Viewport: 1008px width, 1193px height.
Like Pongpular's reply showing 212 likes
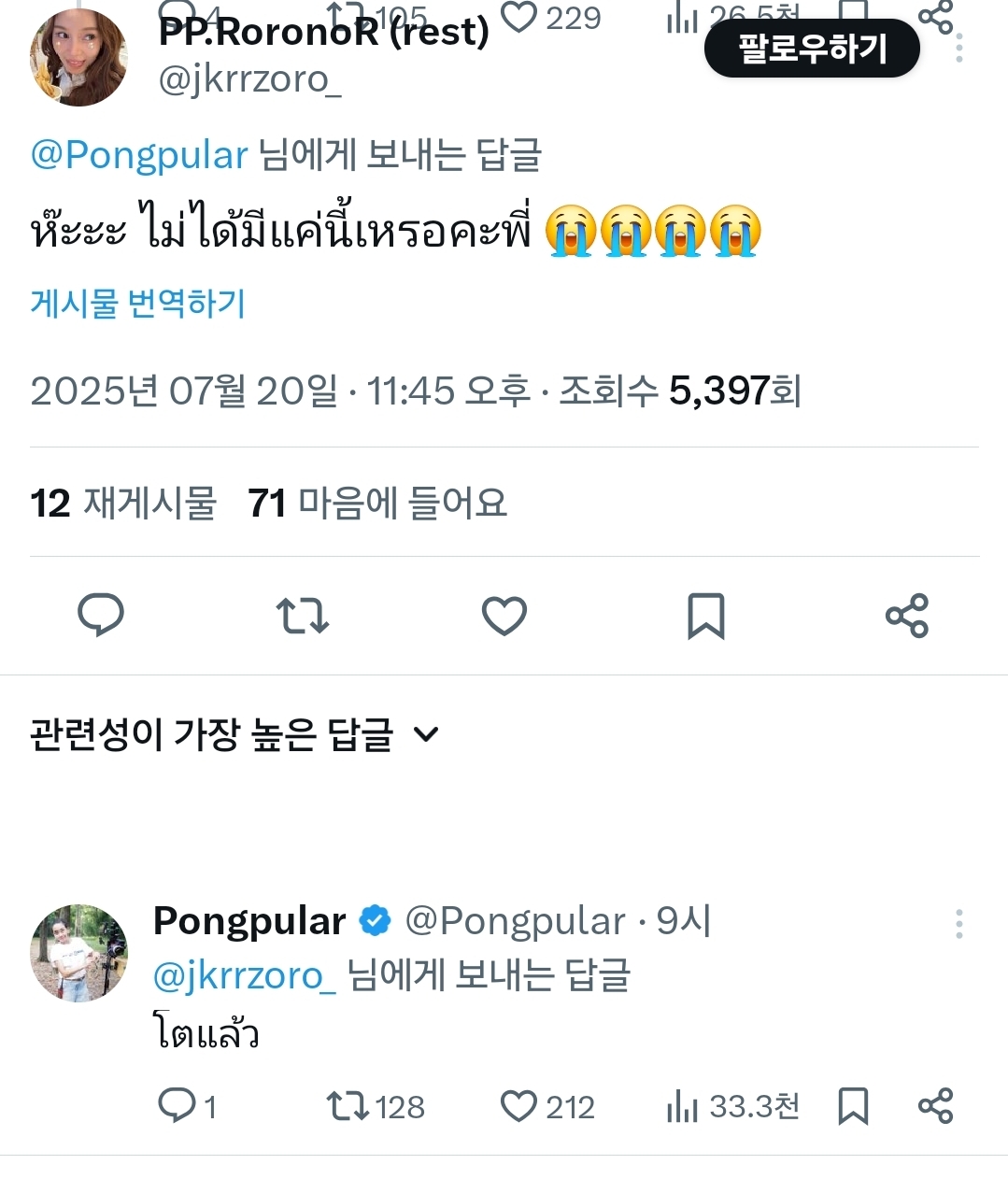[519, 1106]
